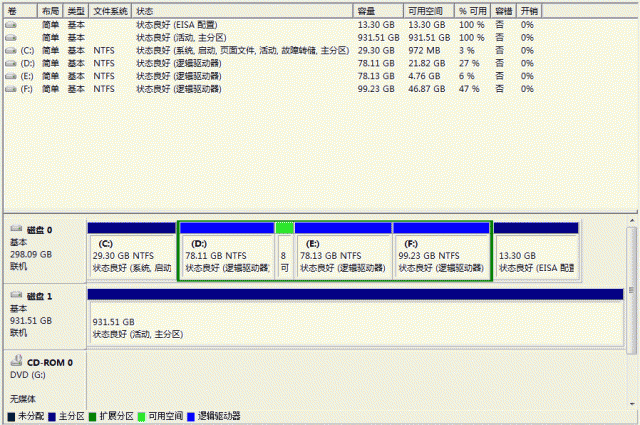Click the 99.23 GB capacity cell
This screenshot has height=425, width=640.
point(376,89)
